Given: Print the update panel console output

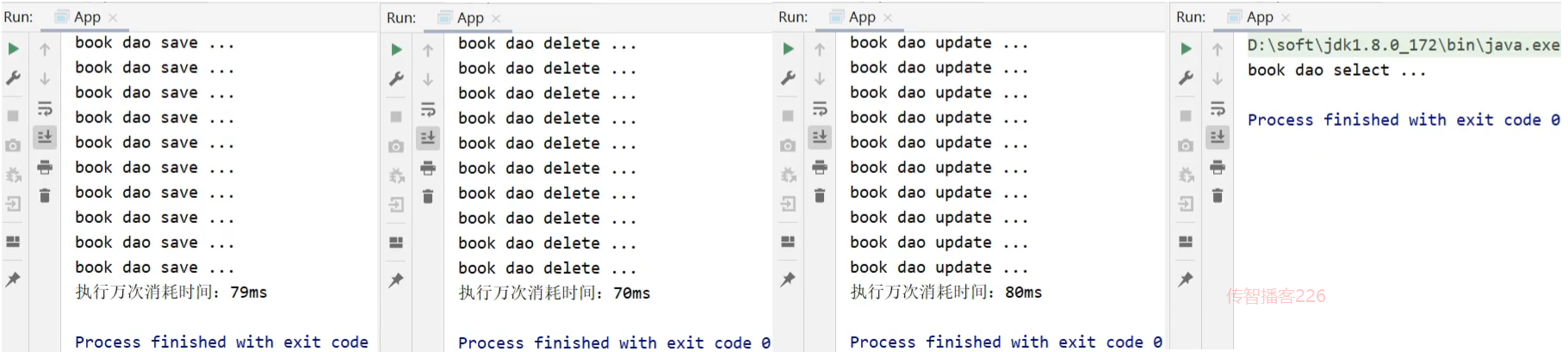Looking at the screenshot, I should [820, 167].
